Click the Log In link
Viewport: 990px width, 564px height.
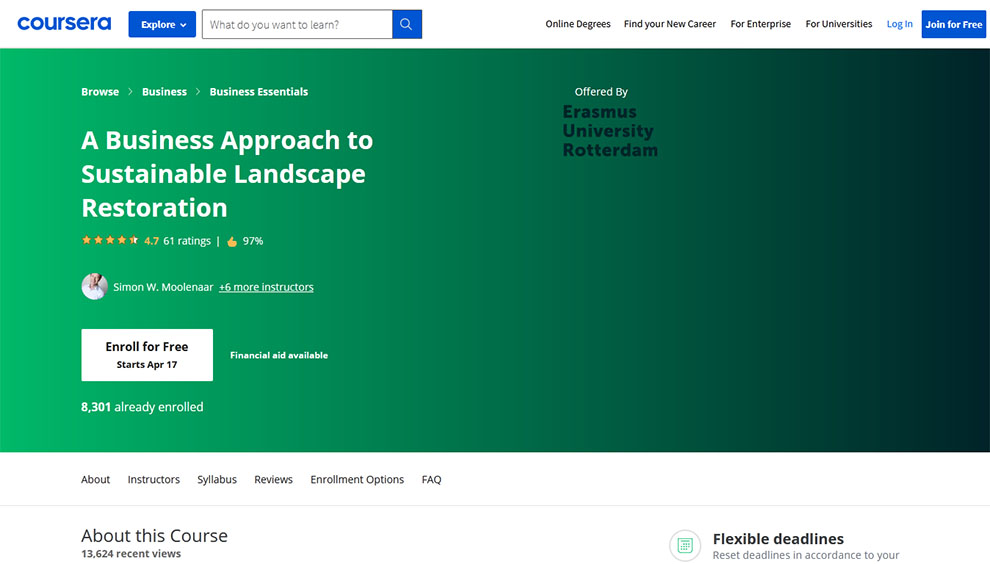pos(899,24)
